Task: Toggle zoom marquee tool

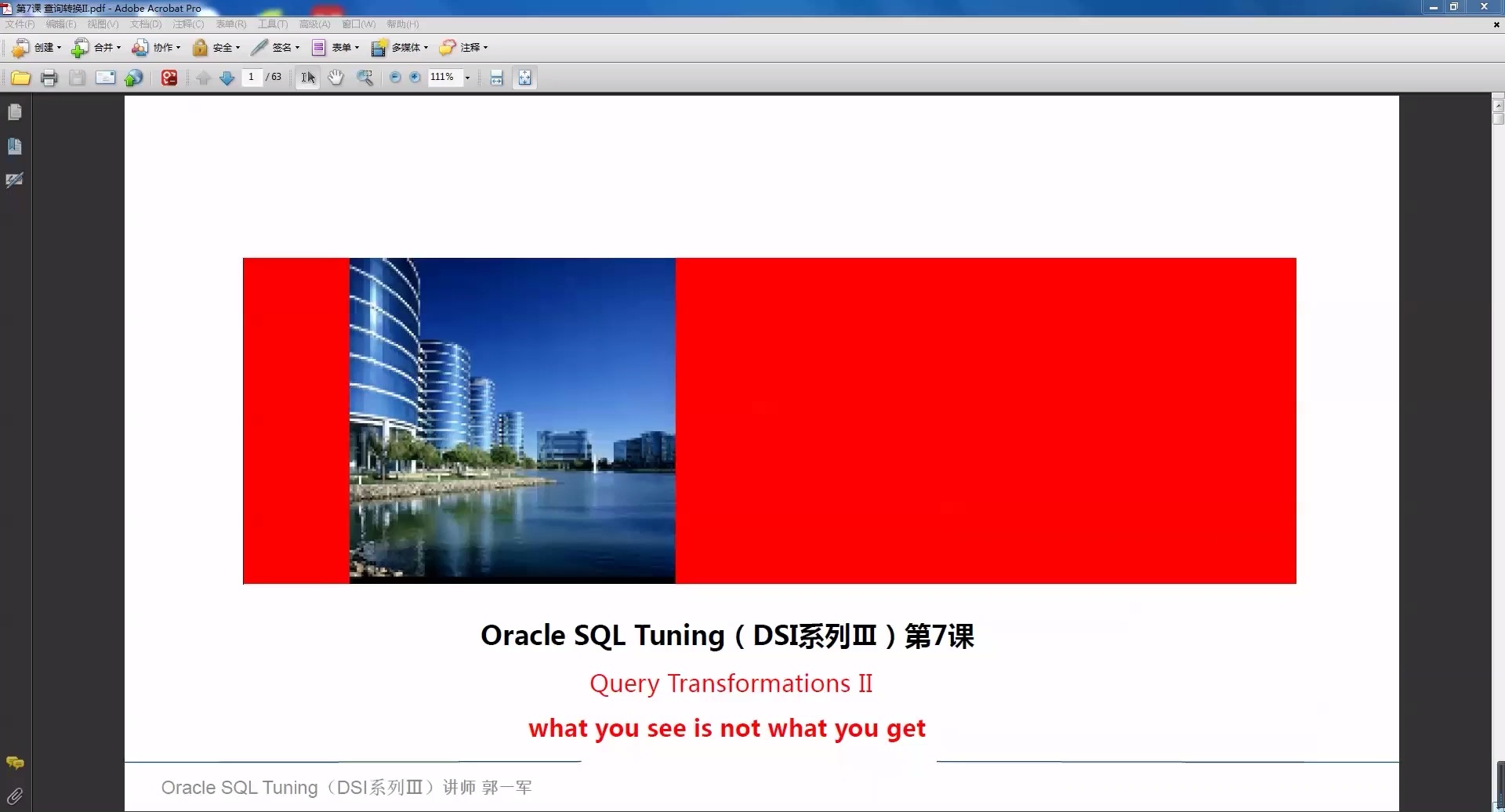Action: pos(365,77)
